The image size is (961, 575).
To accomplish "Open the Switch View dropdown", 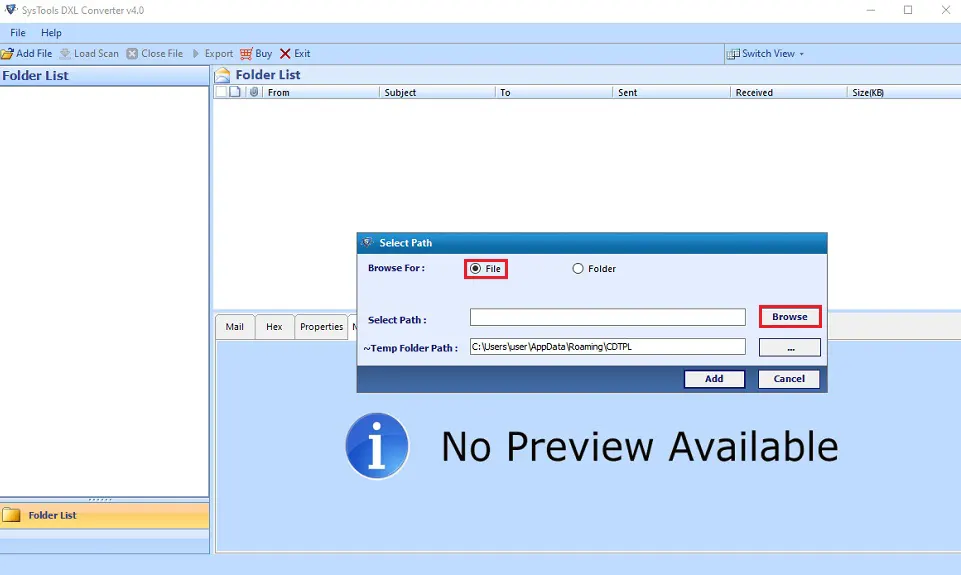I will pyautogui.click(x=765, y=54).
